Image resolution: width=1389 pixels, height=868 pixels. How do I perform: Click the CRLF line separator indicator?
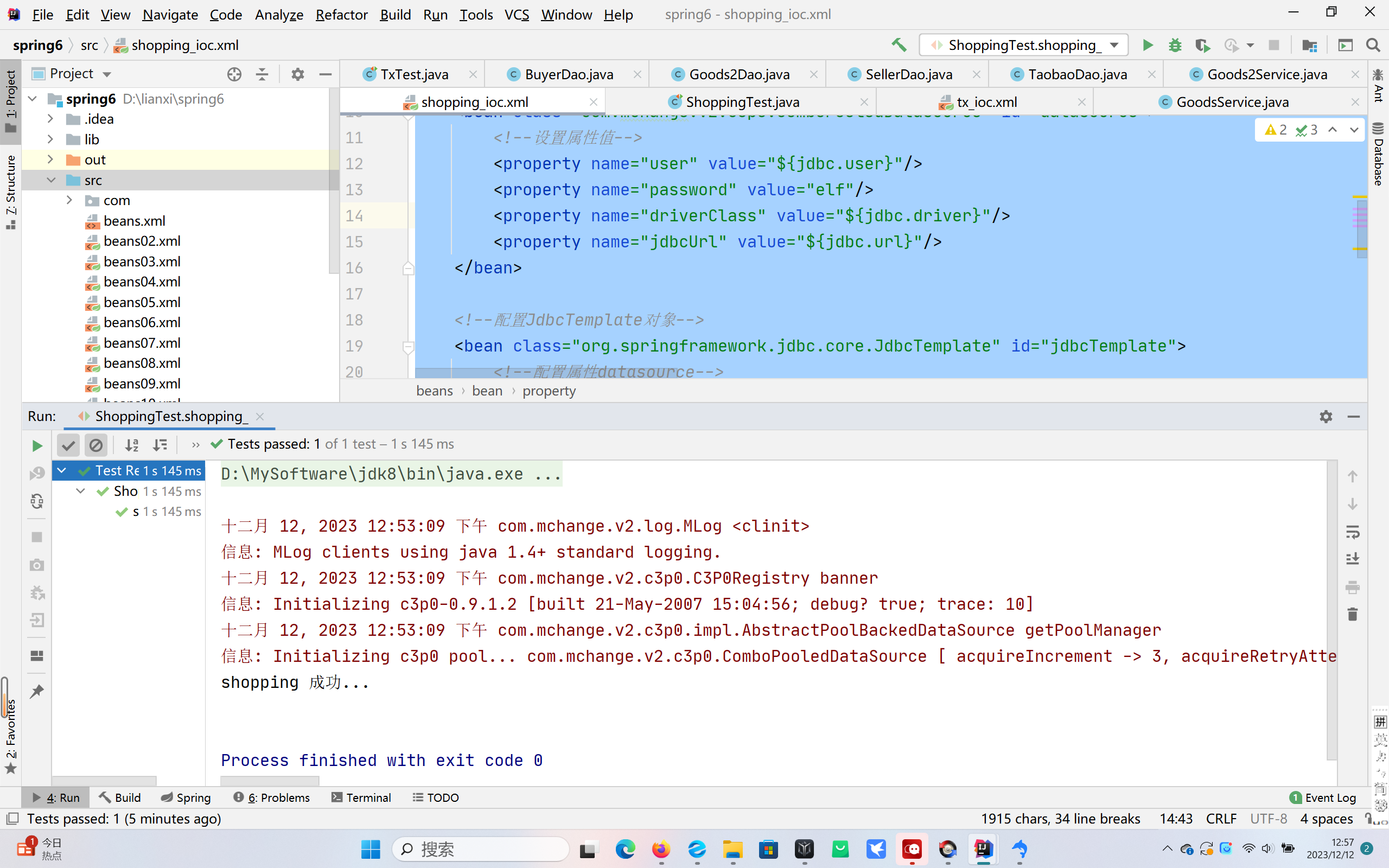(x=1221, y=819)
